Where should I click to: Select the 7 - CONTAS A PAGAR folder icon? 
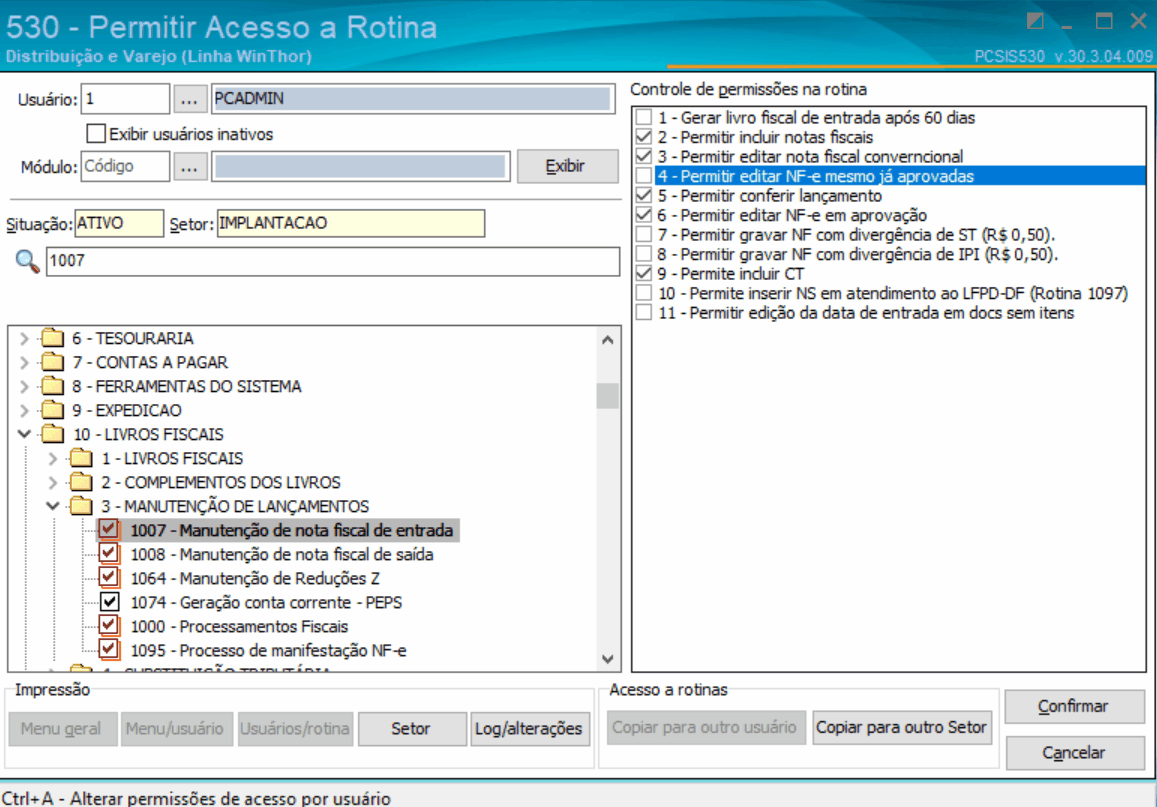point(52,362)
